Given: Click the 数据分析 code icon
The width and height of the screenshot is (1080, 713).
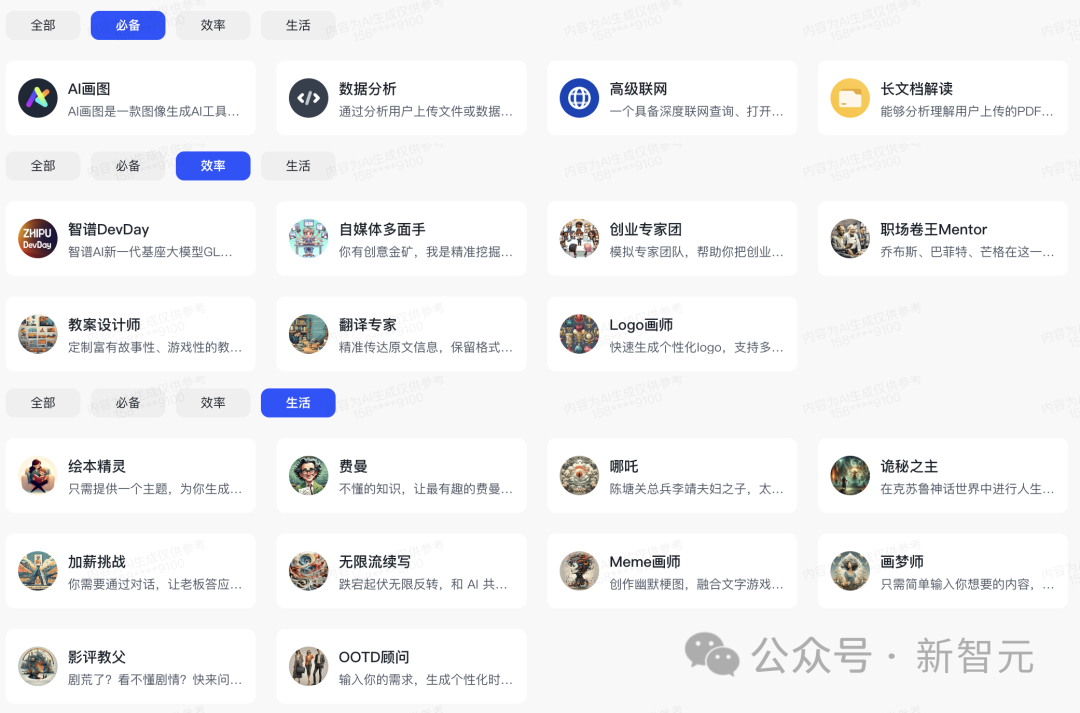Looking at the screenshot, I should pos(308,97).
